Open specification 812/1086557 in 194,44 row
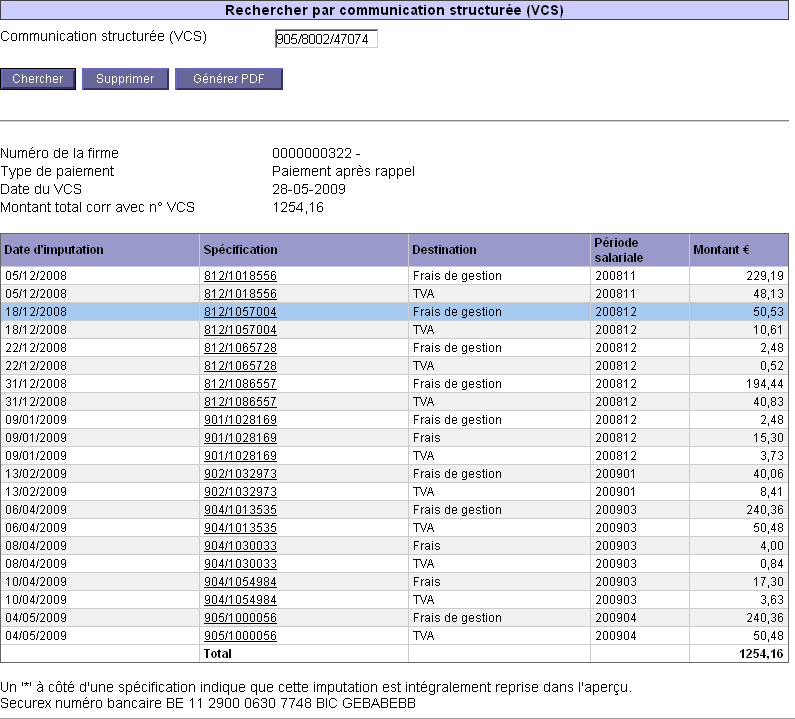This screenshot has height=719, width=795. 240,384
